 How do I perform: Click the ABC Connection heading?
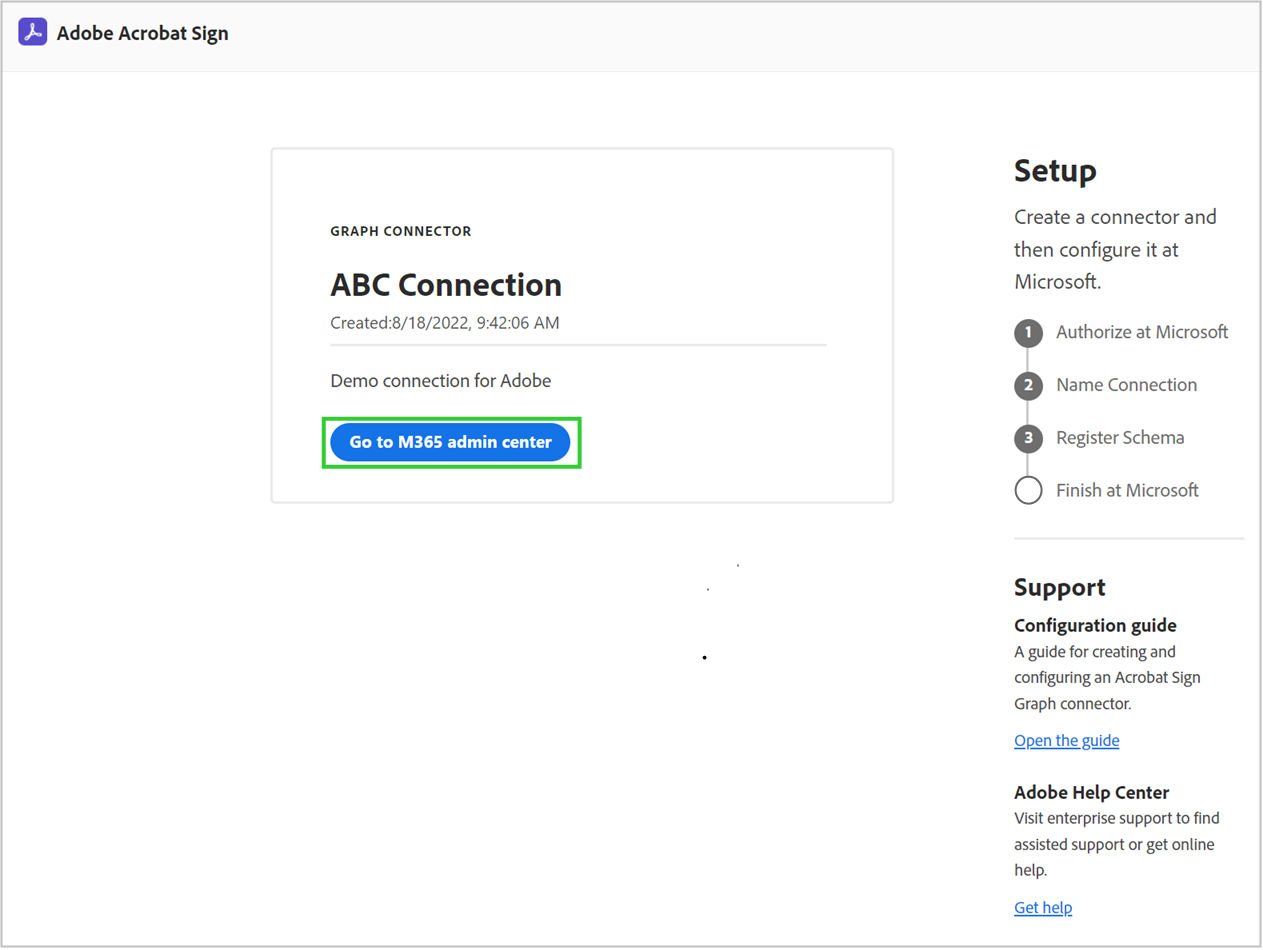point(446,285)
